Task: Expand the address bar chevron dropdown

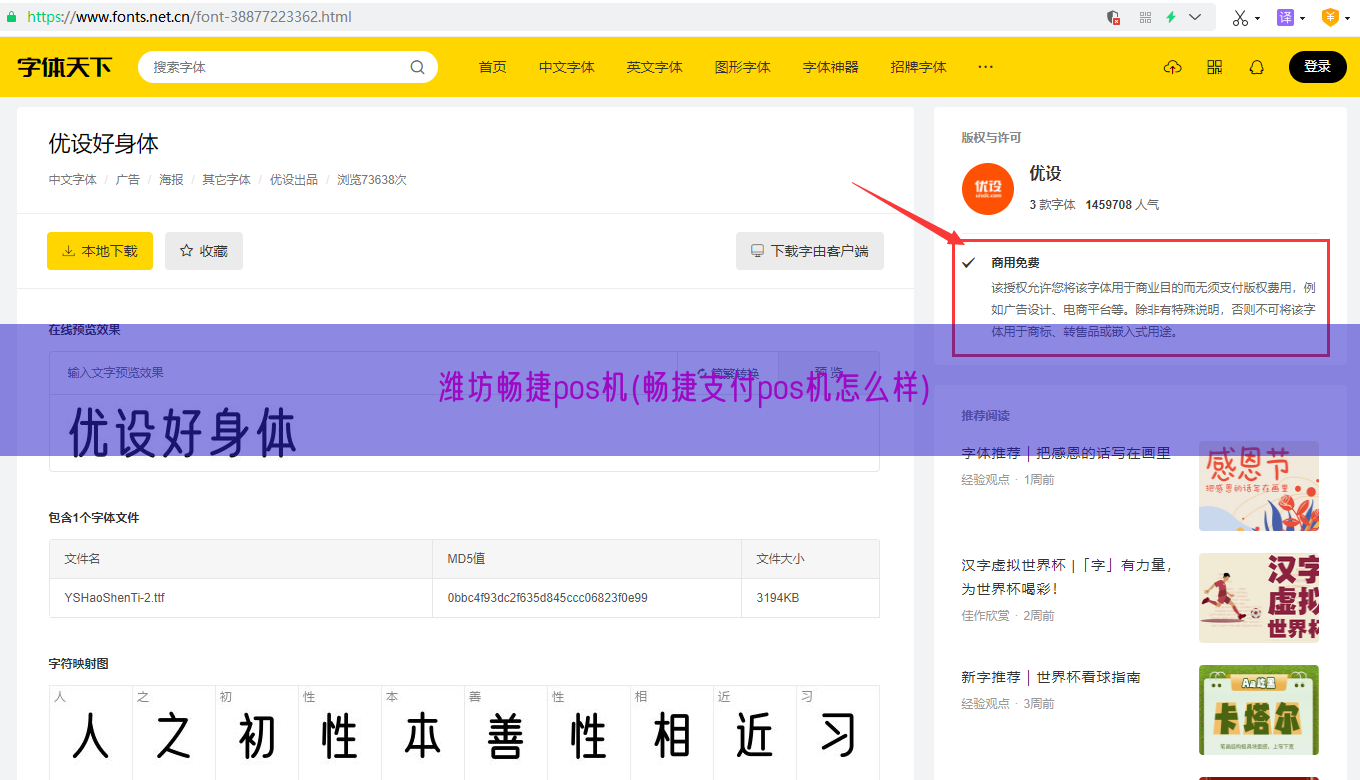Action: (x=1195, y=17)
